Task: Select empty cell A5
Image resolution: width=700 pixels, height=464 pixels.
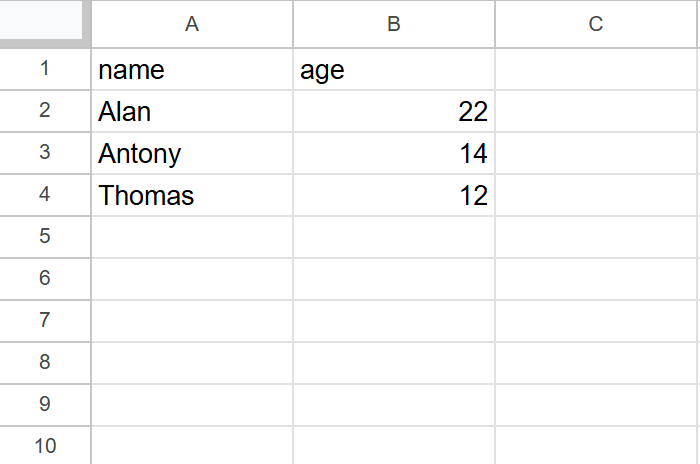Action: click(192, 238)
